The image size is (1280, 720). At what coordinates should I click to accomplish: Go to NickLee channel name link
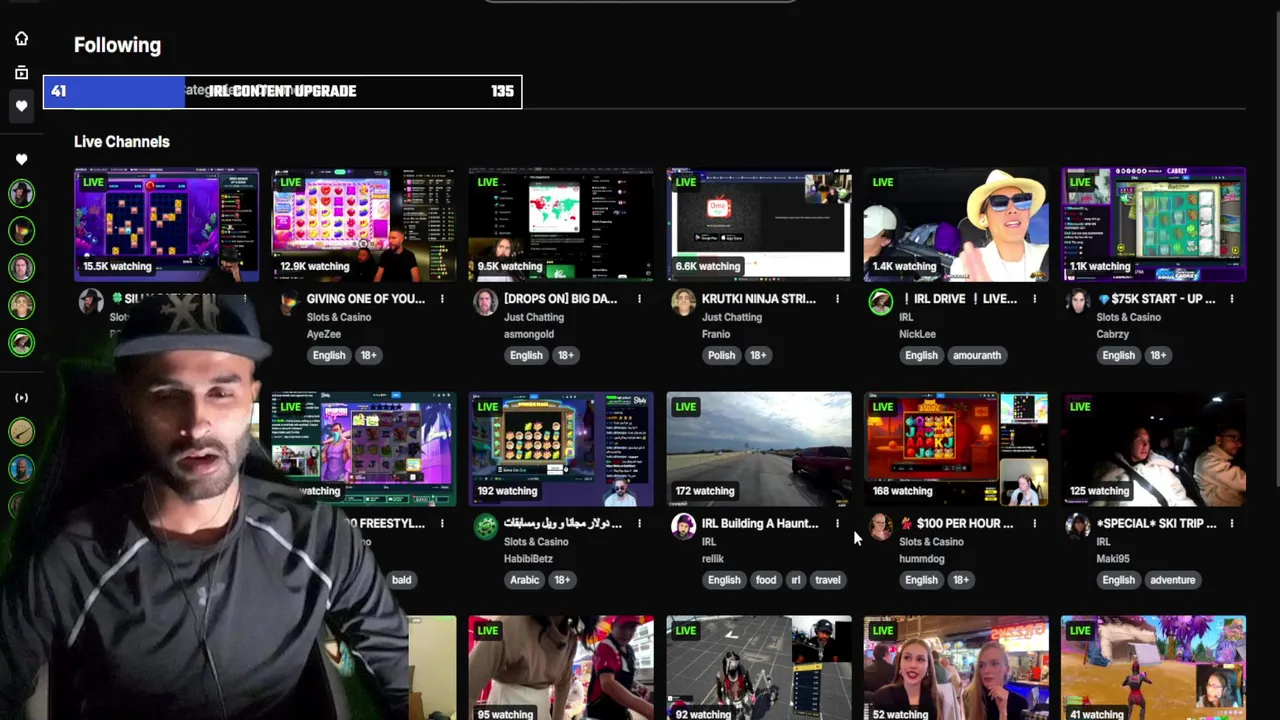917,334
